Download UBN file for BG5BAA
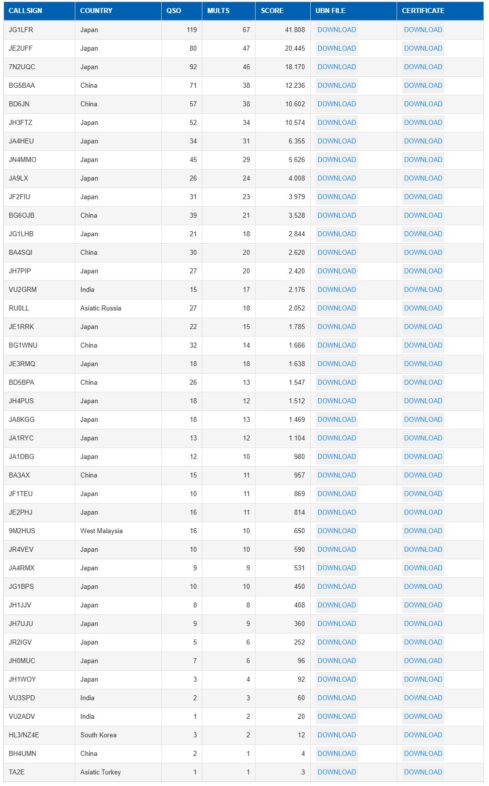 tap(337, 85)
